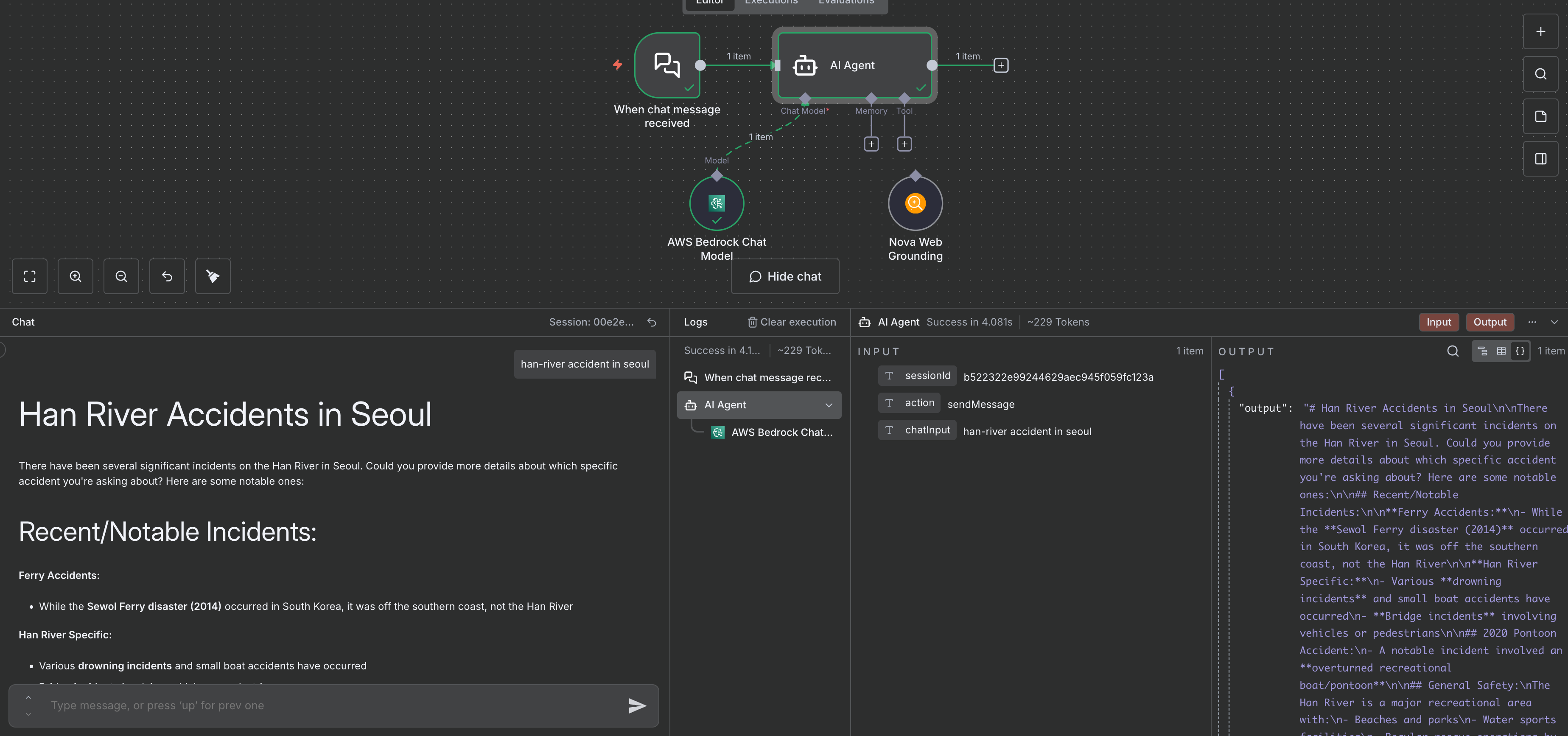
Task: Toggle the Input panel button
Action: (1438, 322)
